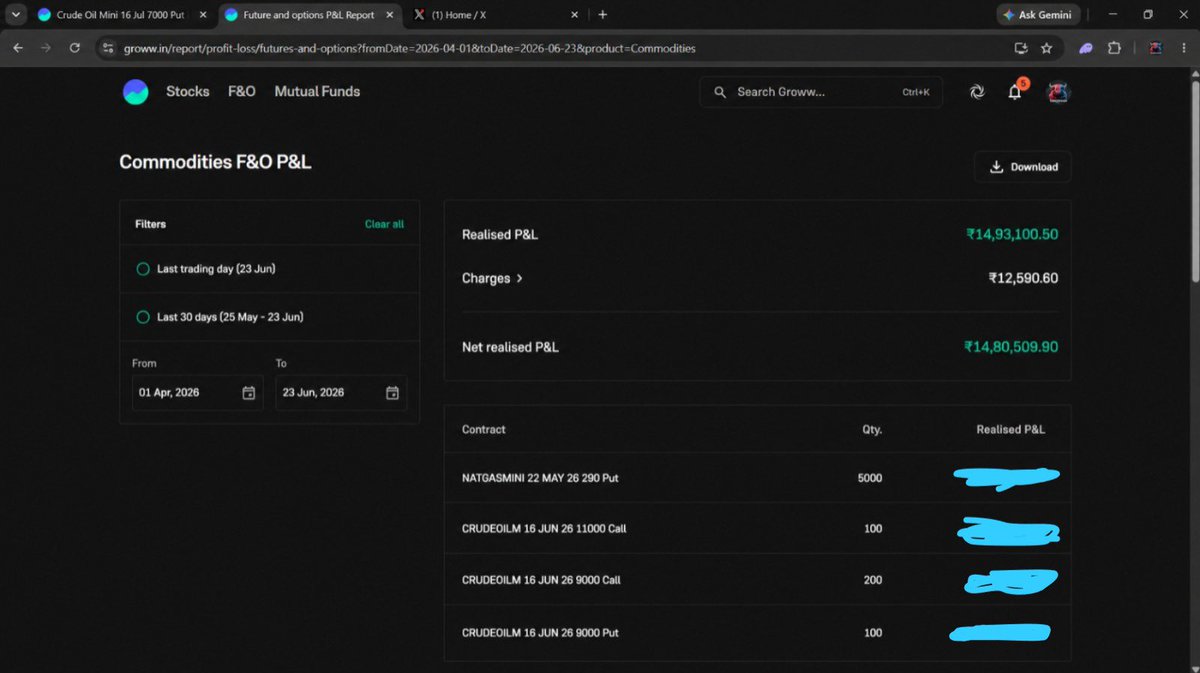Bookmark this page with the star icon
The height and width of the screenshot is (673, 1200).
pos(1046,48)
